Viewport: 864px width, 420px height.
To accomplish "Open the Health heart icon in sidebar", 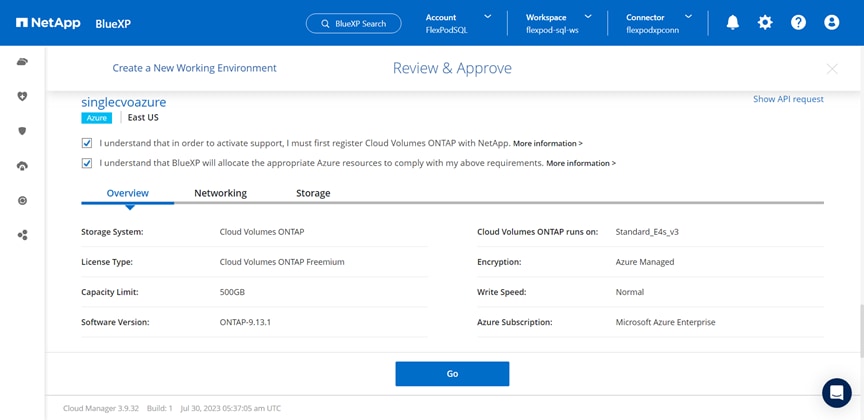I will coord(22,96).
